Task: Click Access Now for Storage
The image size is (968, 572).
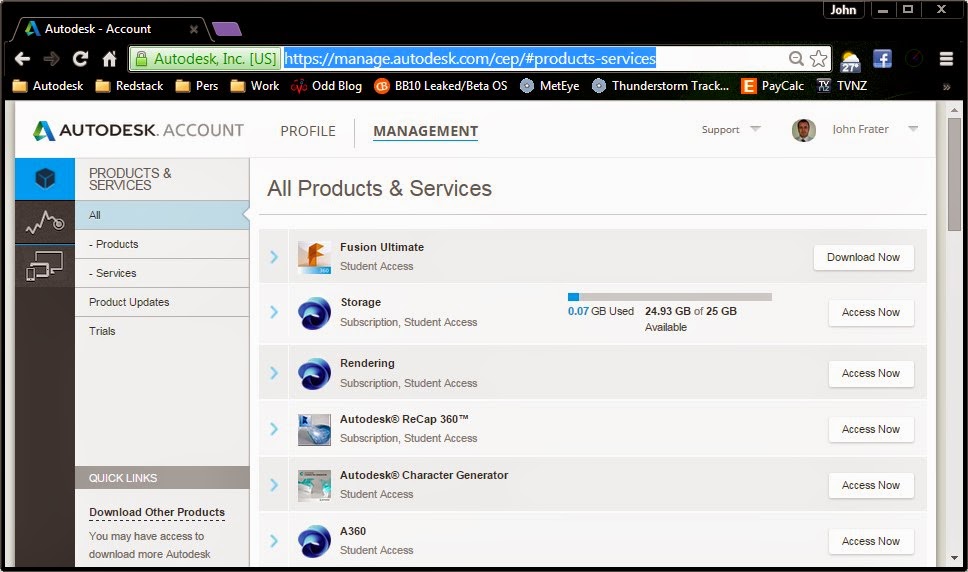Action: [x=870, y=312]
